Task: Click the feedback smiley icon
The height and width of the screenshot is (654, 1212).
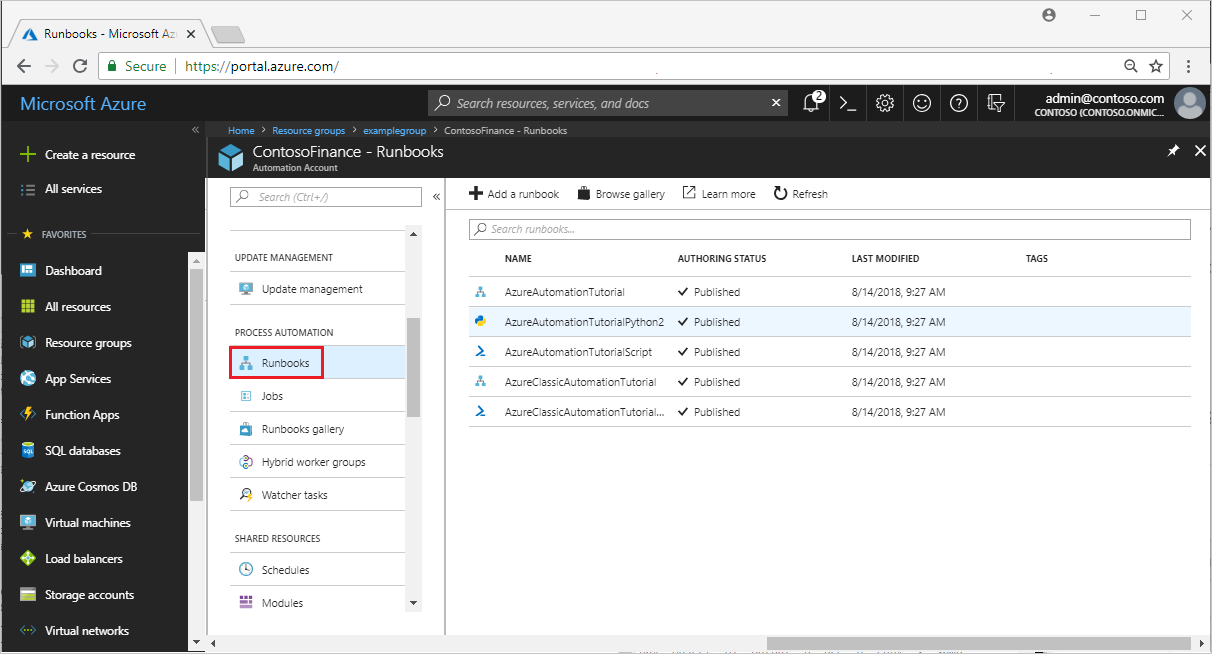Action: [x=922, y=103]
